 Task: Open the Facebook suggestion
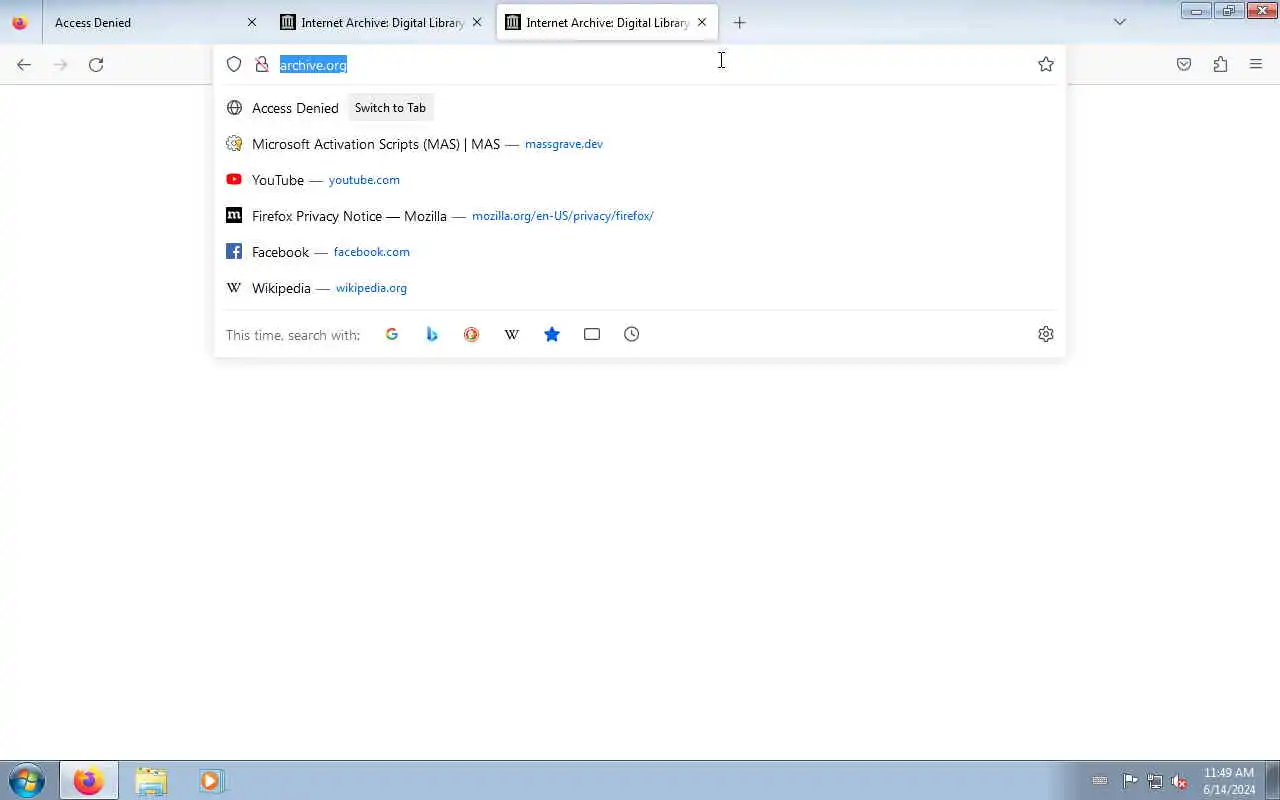[640, 252]
